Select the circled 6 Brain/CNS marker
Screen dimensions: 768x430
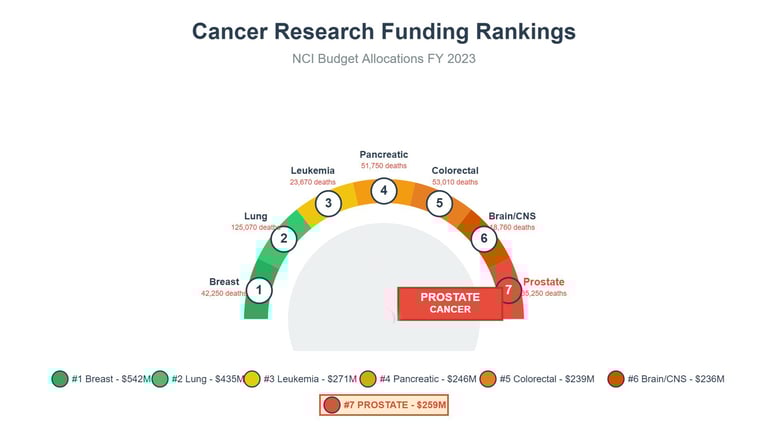(x=484, y=239)
